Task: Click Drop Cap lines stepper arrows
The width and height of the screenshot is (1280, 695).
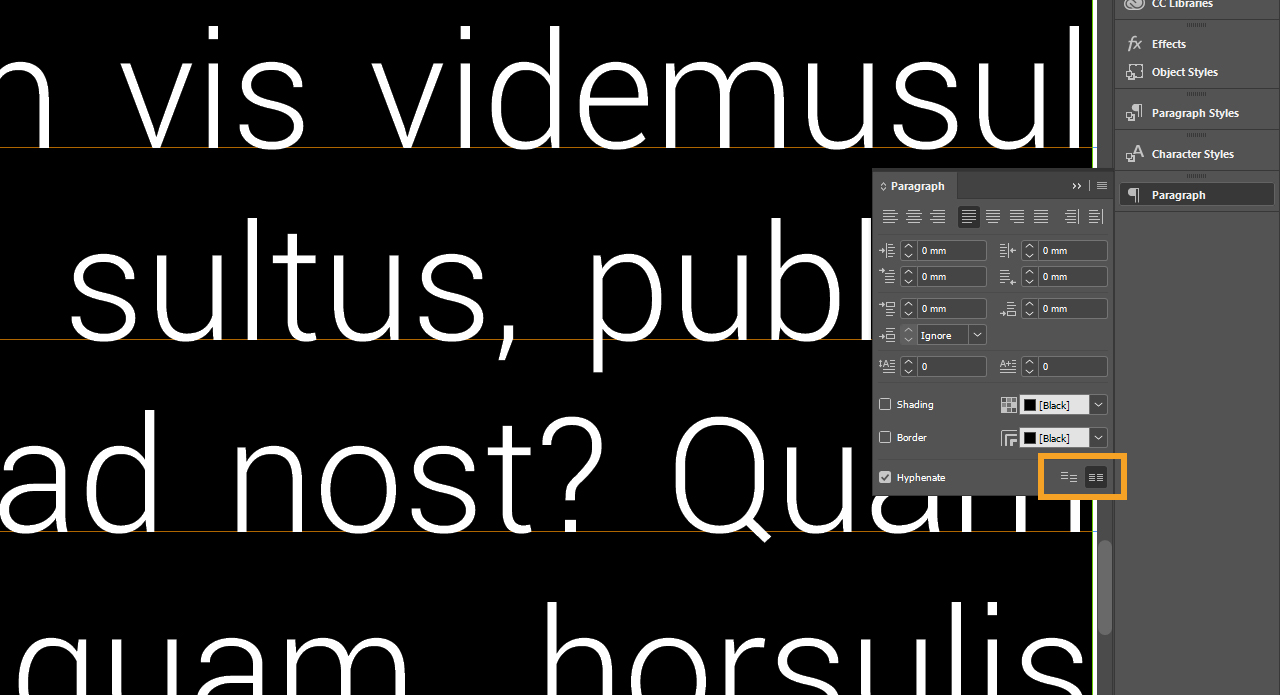Action: click(x=908, y=366)
